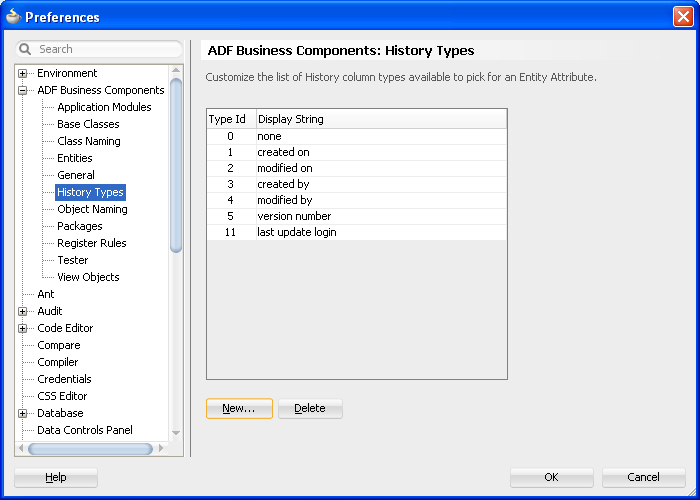Click the Delete button
The image size is (700, 500).
pyautogui.click(x=310, y=408)
